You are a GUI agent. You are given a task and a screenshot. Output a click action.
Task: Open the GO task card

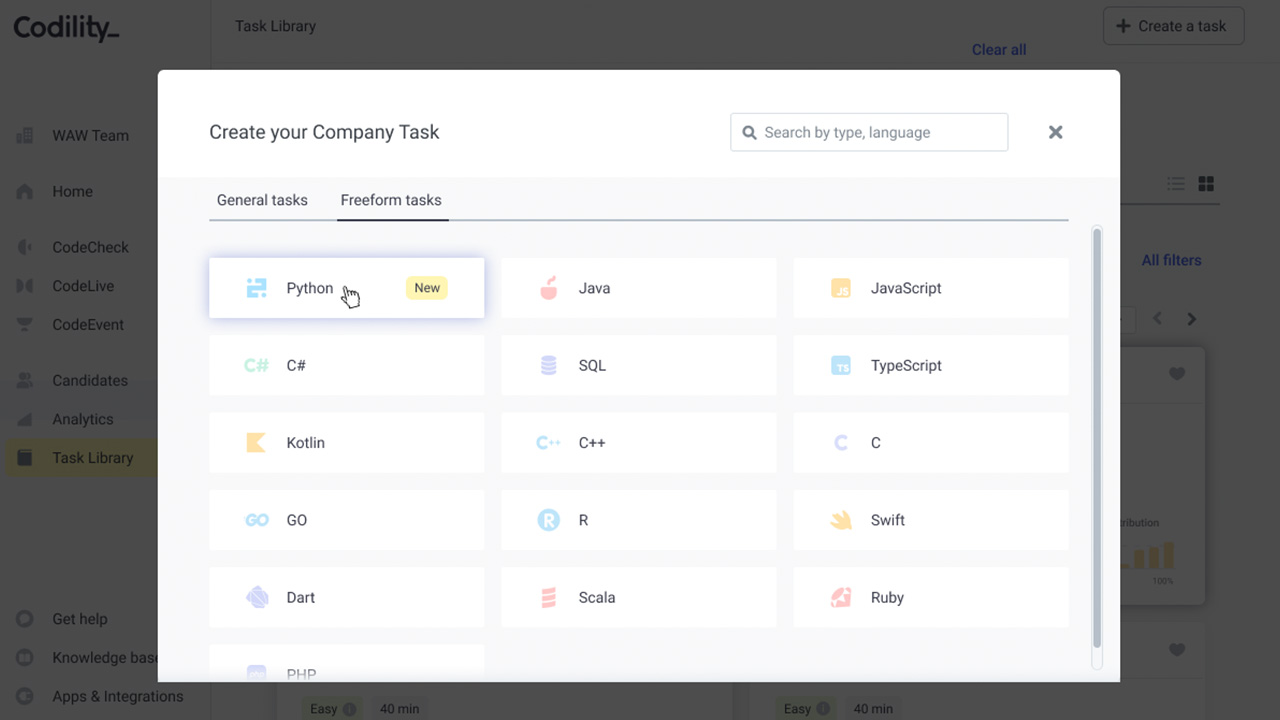[346, 520]
